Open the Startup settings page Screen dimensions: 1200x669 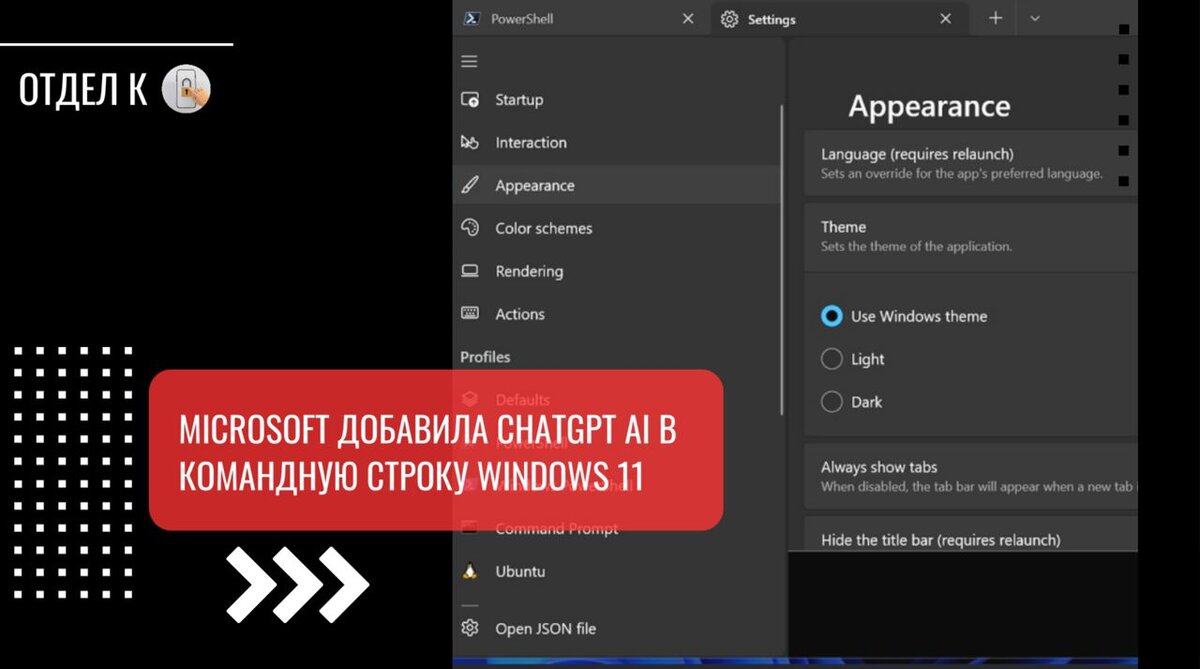pyautogui.click(x=616, y=100)
